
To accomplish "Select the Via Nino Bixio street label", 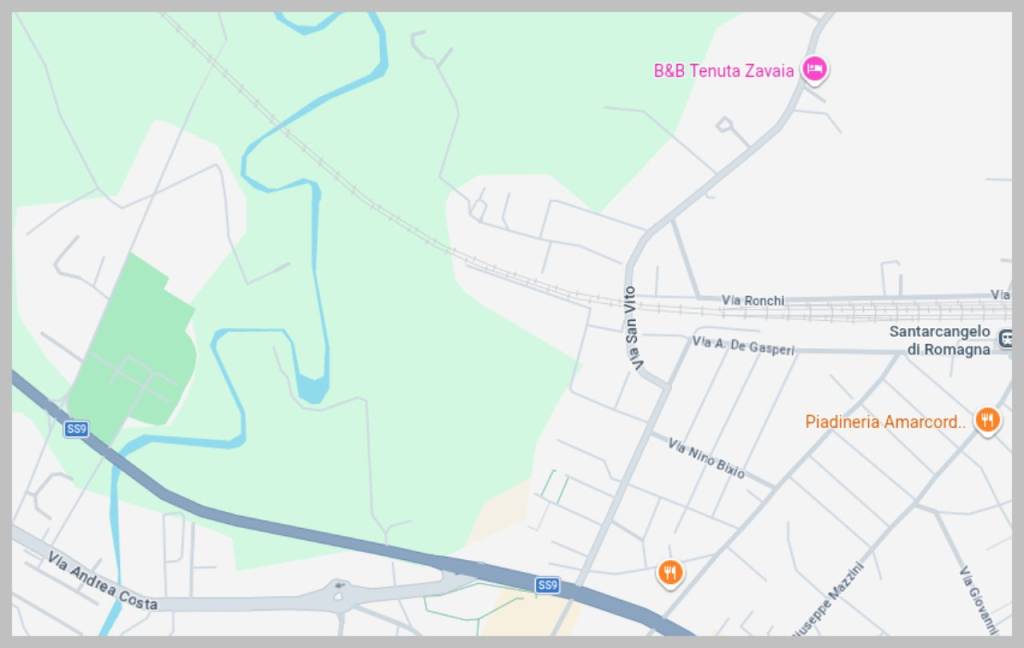I will 706,458.
